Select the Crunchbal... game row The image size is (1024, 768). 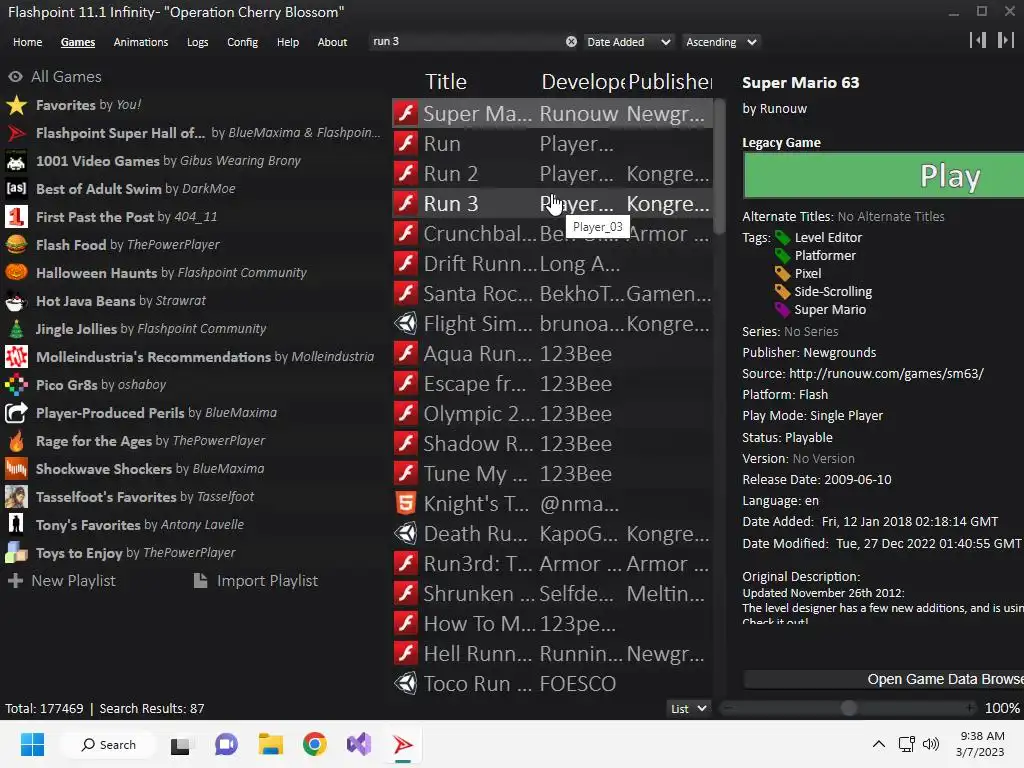[552, 234]
